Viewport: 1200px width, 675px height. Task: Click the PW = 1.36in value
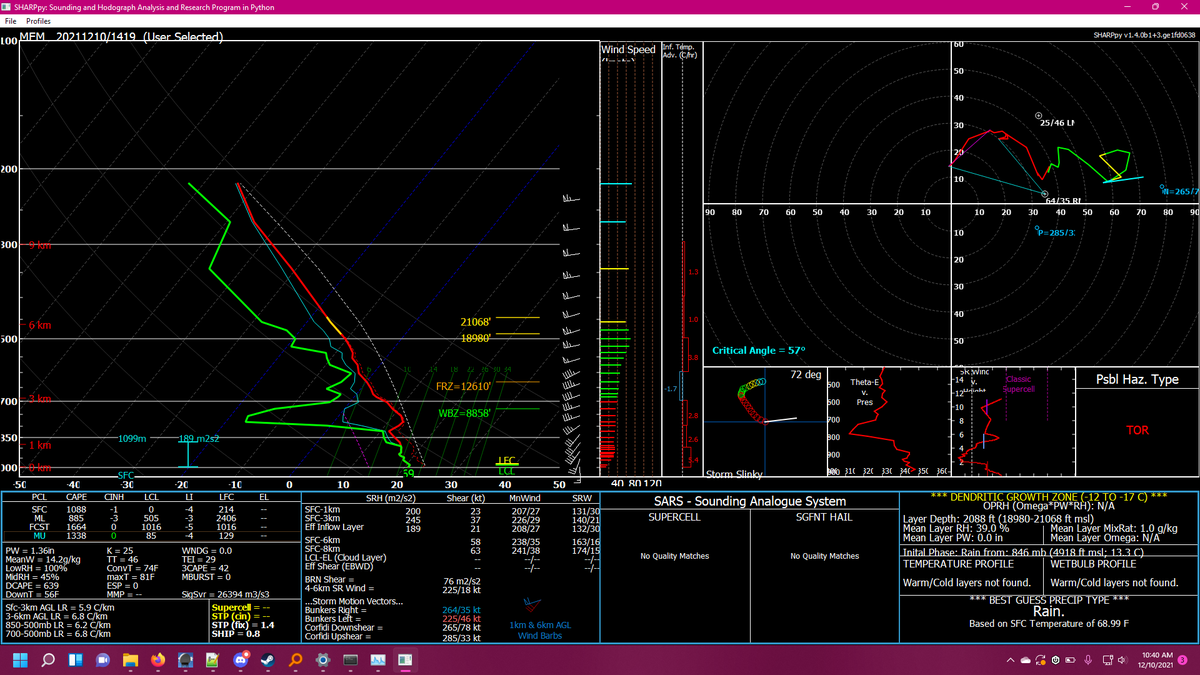point(30,551)
